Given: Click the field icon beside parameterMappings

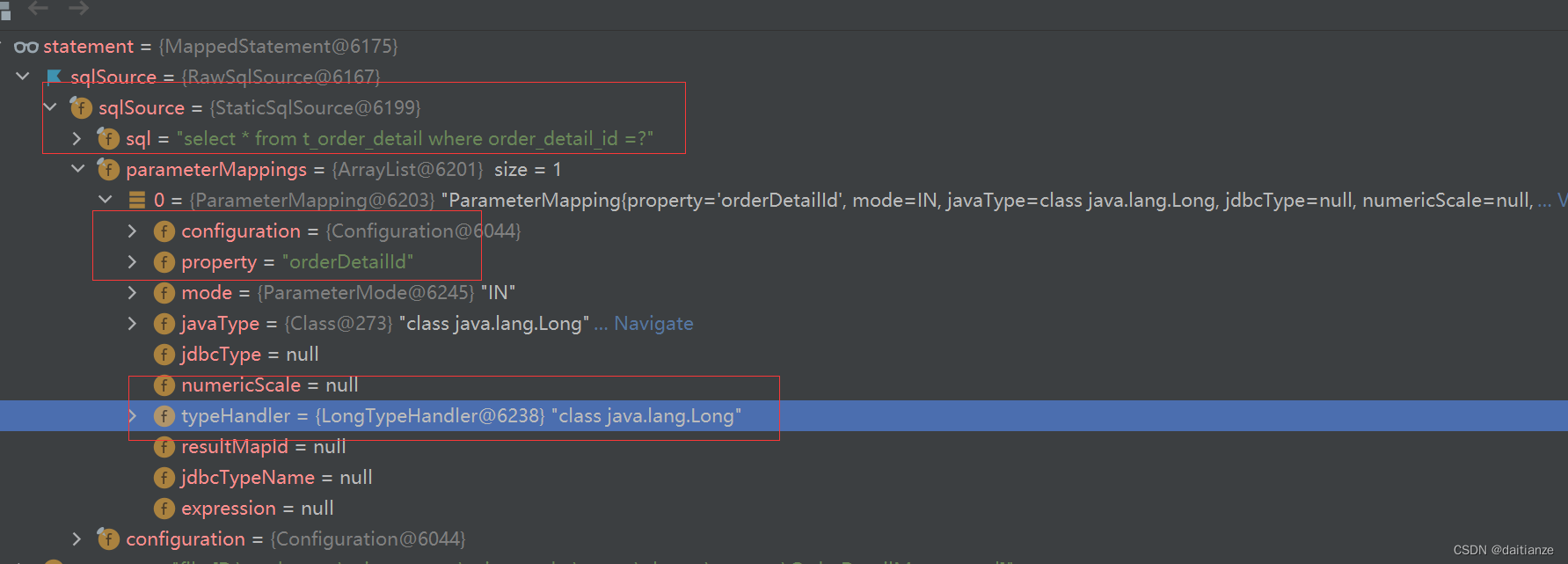Looking at the screenshot, I should coord(108,170).
